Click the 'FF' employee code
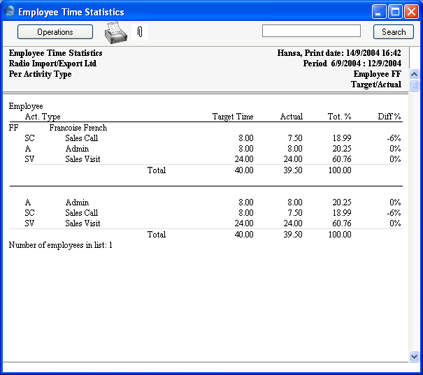This screenshot has height=375, width=423. [14, 128]
